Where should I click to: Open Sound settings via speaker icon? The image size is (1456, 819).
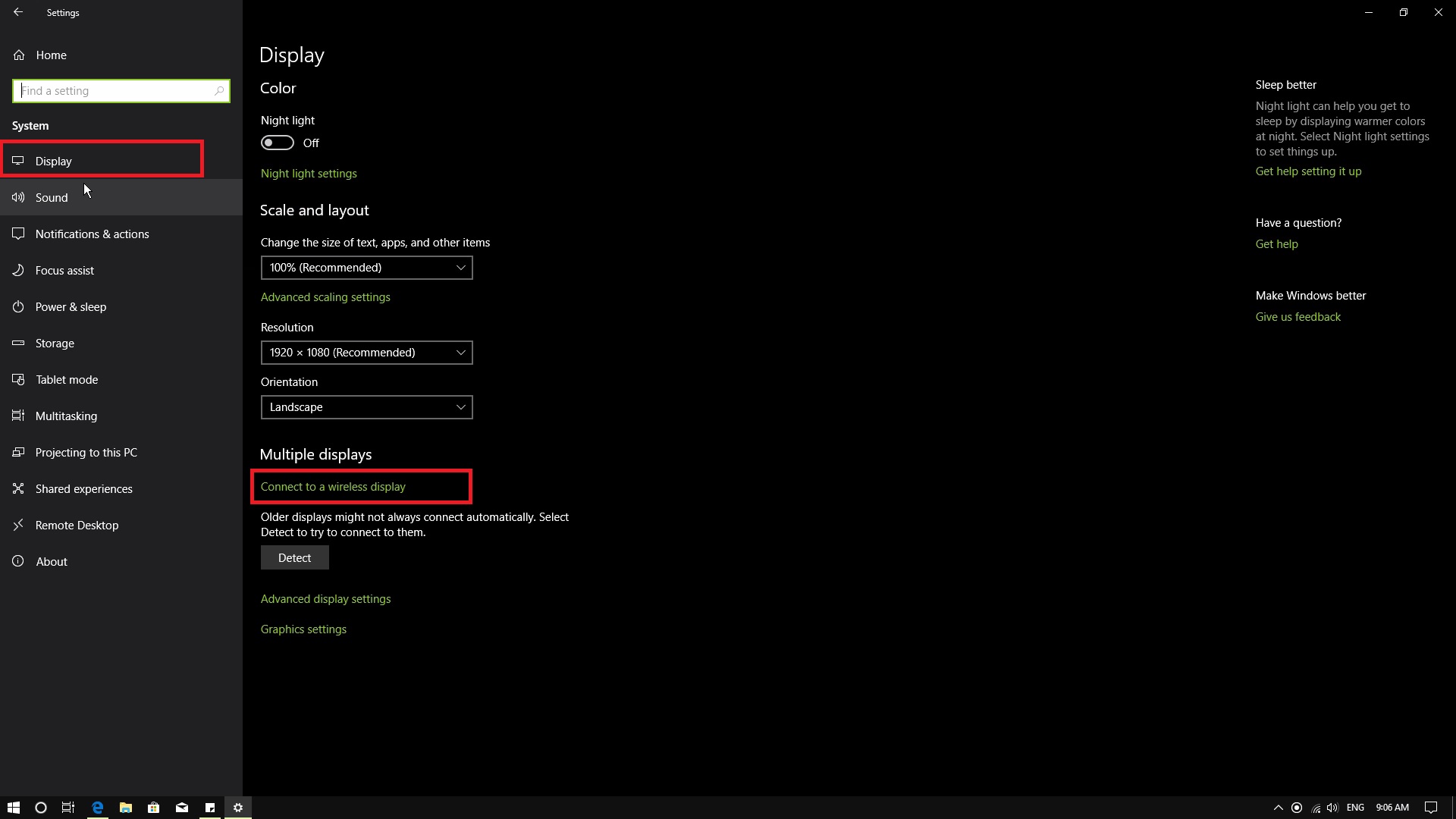coord(19,198)
